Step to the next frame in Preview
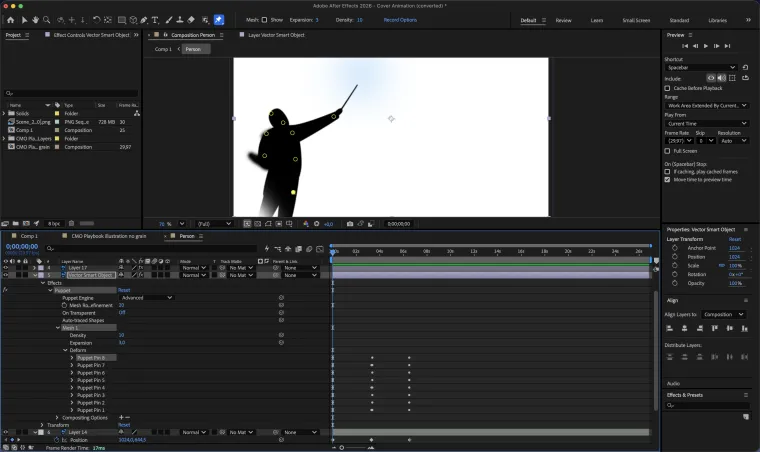 [x=716, y=46]
